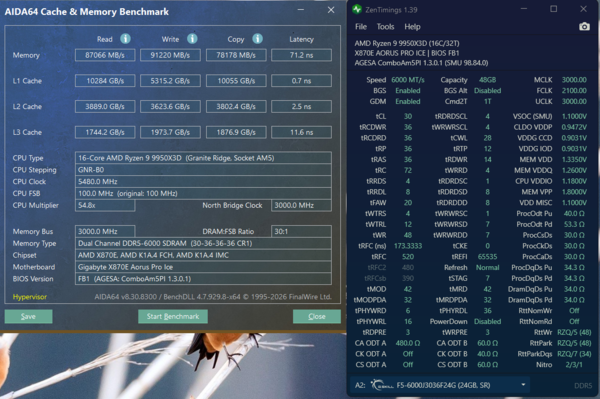Click the Memory Type DDR5-6000 field

(203, 243)
